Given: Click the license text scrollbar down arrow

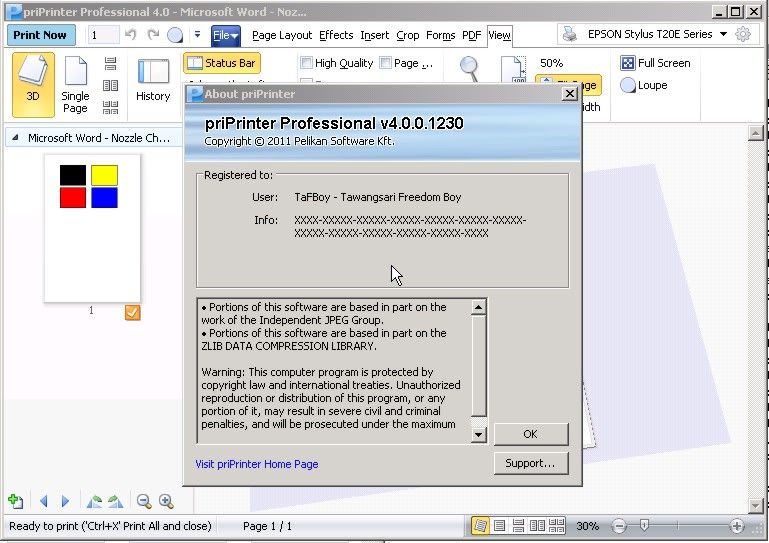Looking at the screenshot, I should click(x=478, y=435).
